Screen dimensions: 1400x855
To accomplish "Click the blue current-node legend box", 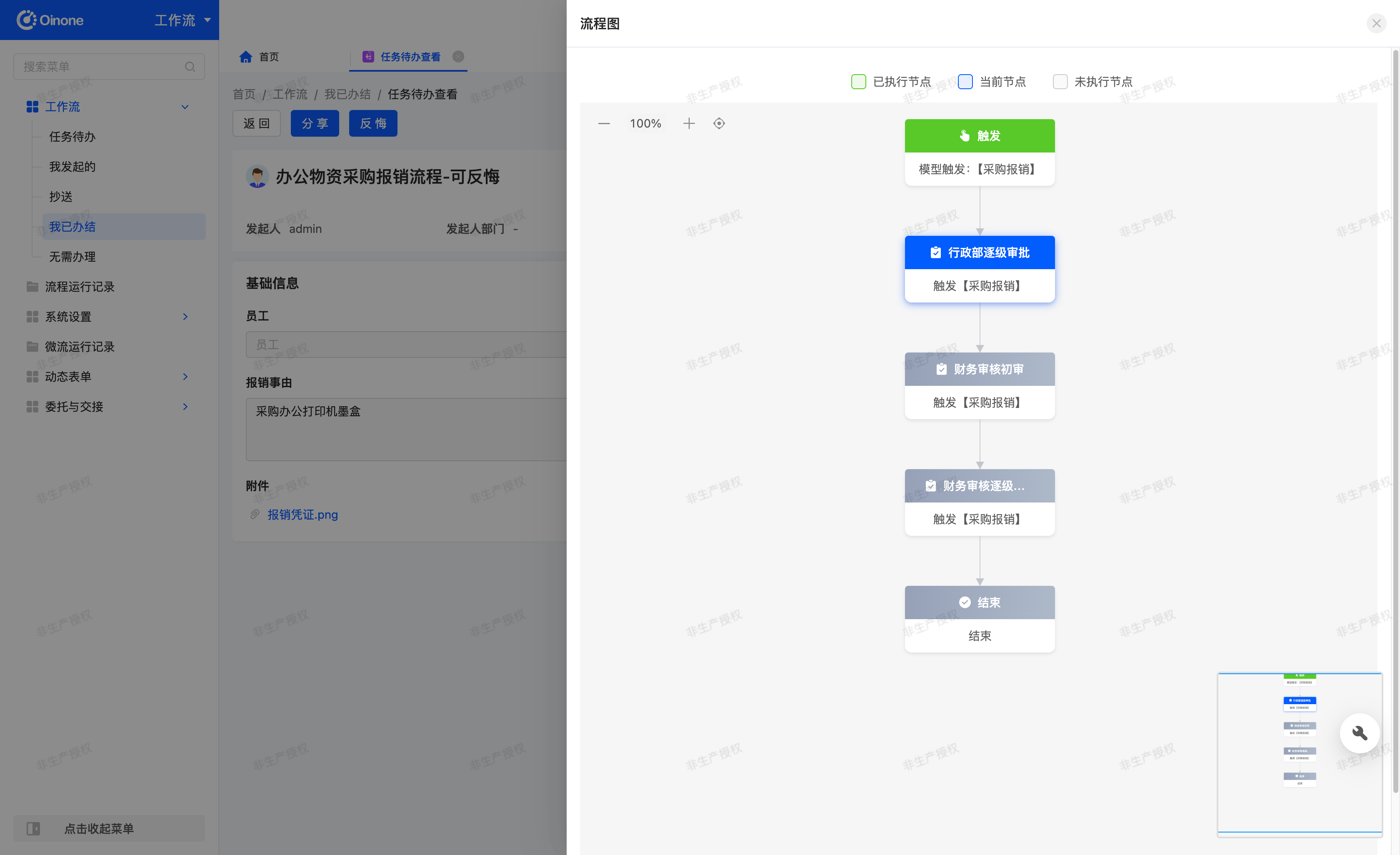I will 965,82.
